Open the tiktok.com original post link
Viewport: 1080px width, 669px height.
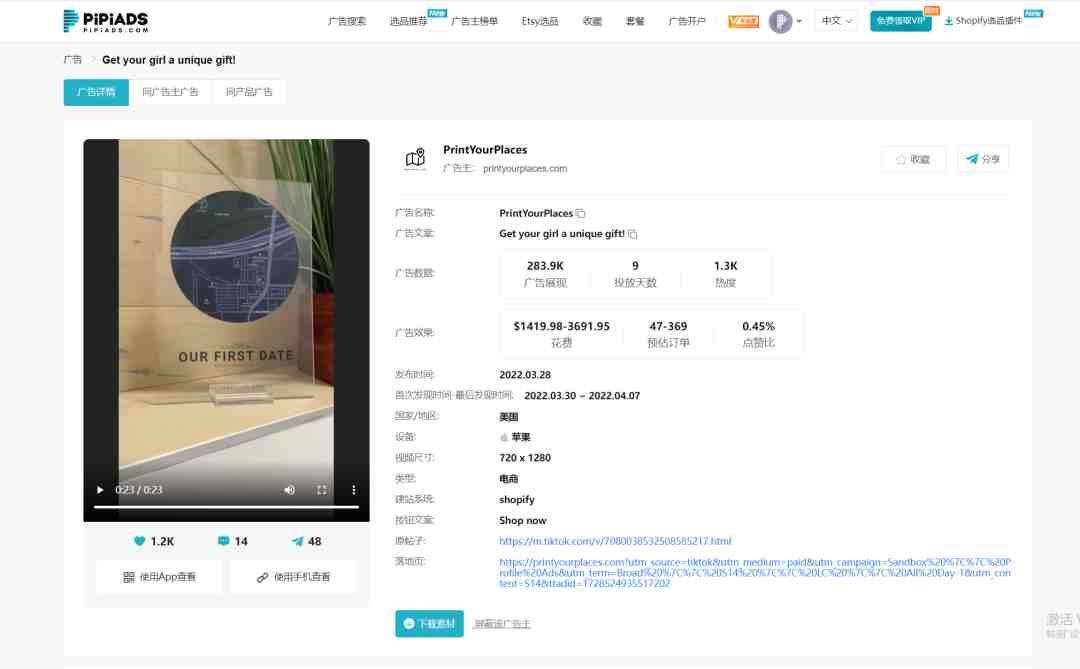point(615,542)
